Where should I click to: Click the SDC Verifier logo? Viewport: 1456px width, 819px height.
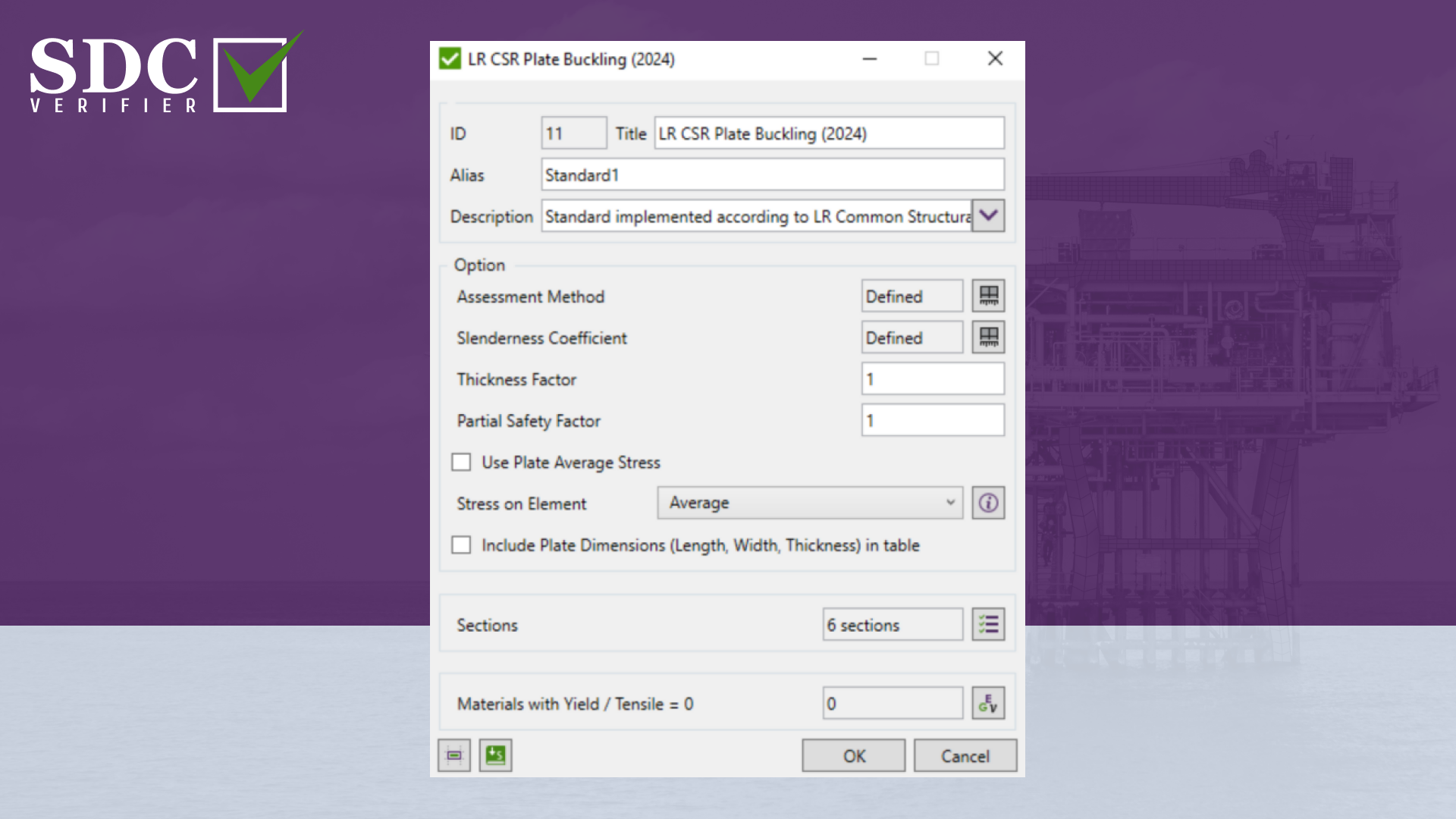(167, 72)
